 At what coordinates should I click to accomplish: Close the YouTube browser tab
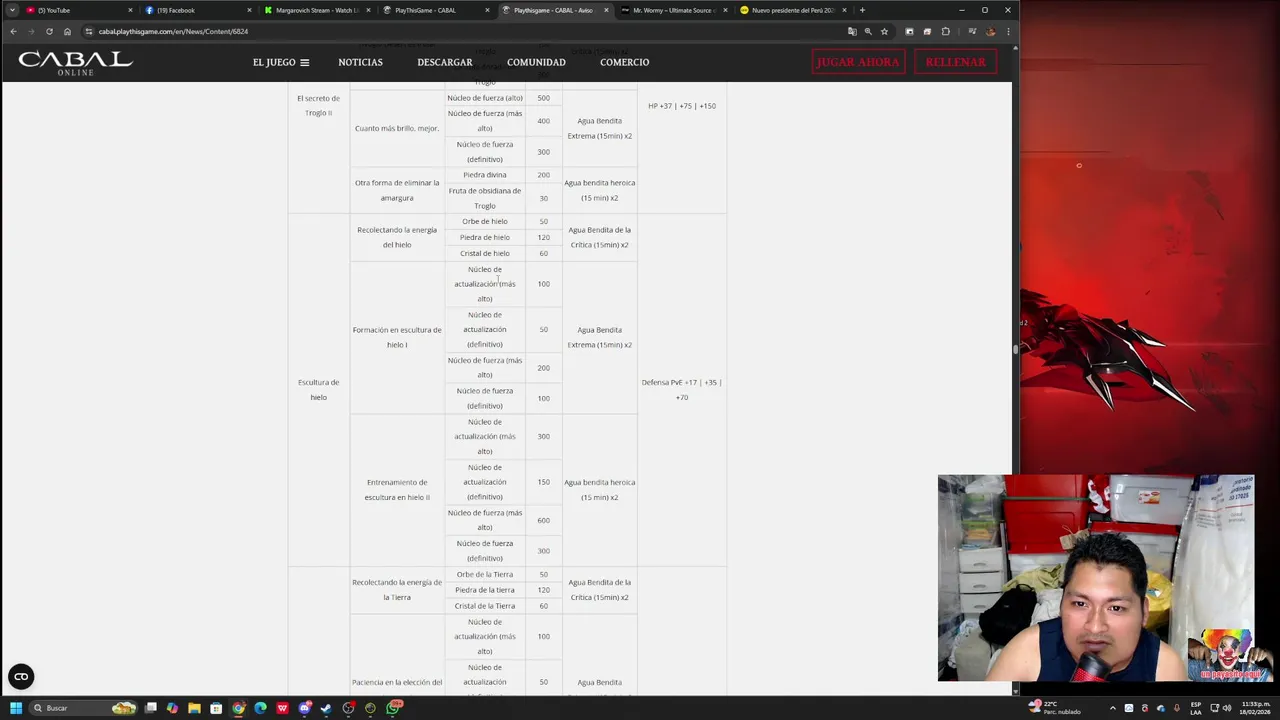click(130, 10)
